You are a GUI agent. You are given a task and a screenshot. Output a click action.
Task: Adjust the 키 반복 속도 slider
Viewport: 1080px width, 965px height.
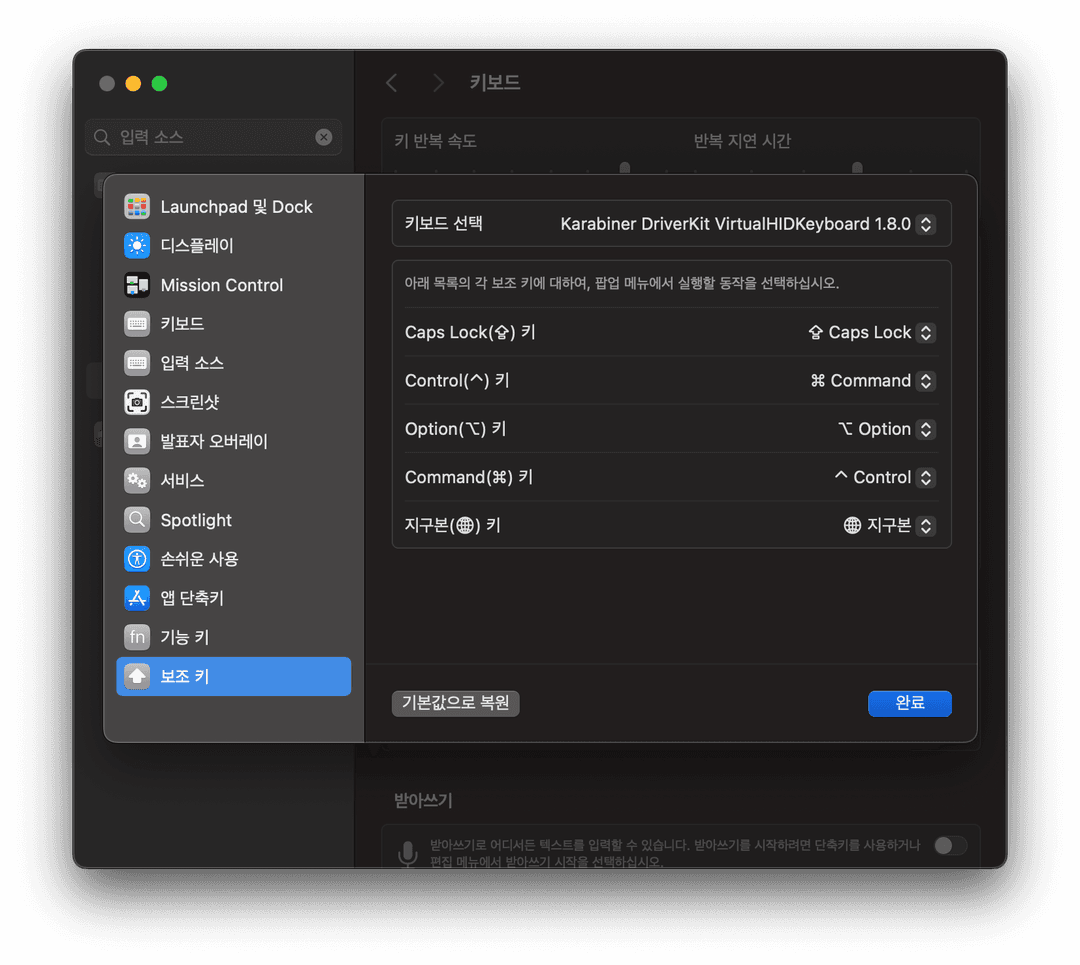click(625, 168)
